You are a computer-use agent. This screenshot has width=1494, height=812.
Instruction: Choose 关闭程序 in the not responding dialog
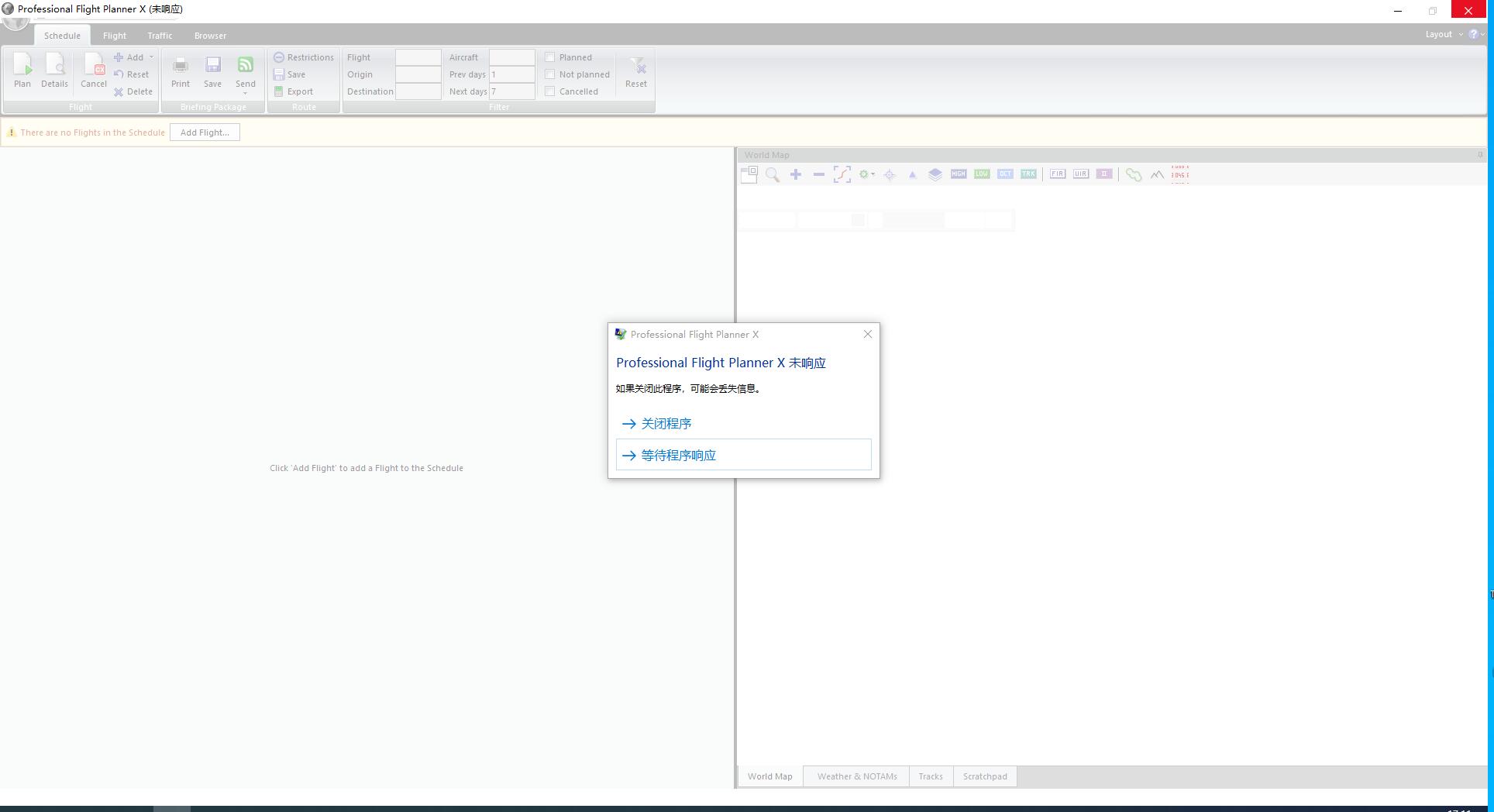[743, 424]
